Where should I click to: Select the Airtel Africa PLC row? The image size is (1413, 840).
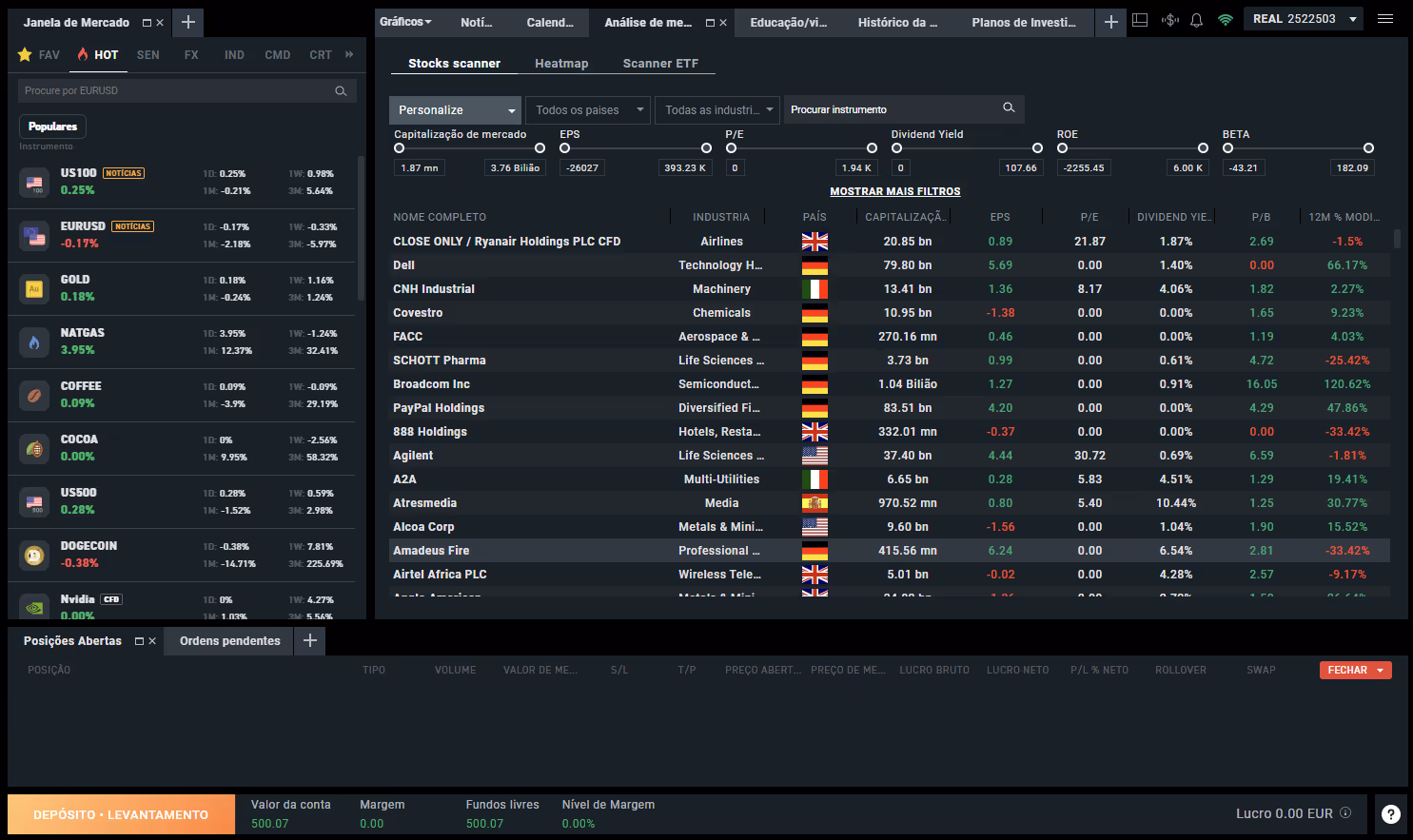pyautogui.click(x=889, y=575)
